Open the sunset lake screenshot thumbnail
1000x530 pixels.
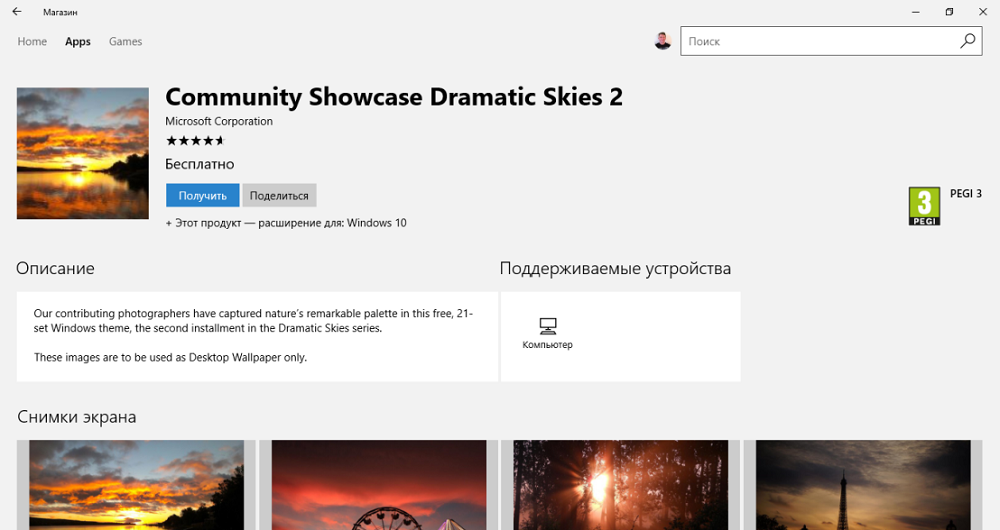click(136, 485)
